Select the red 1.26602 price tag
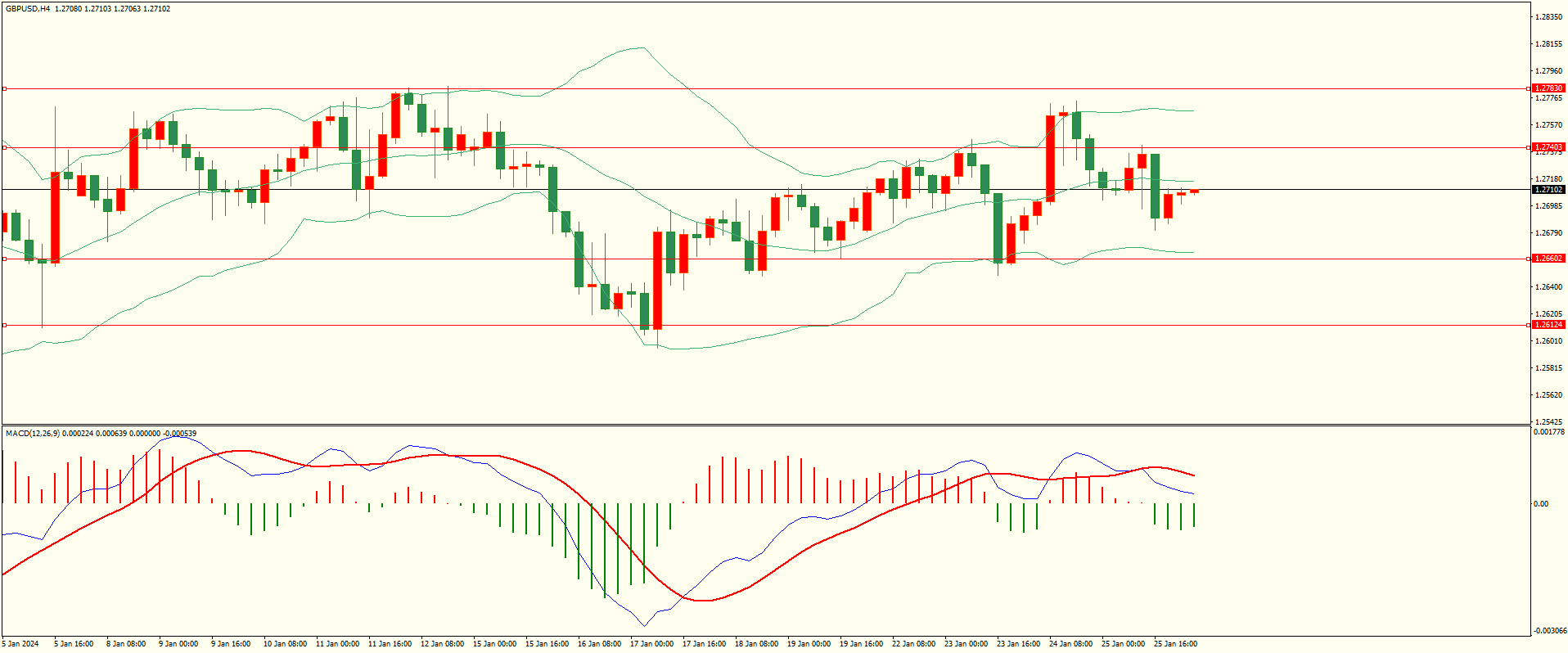The image size is (1568, 653). pos(1548,259)
